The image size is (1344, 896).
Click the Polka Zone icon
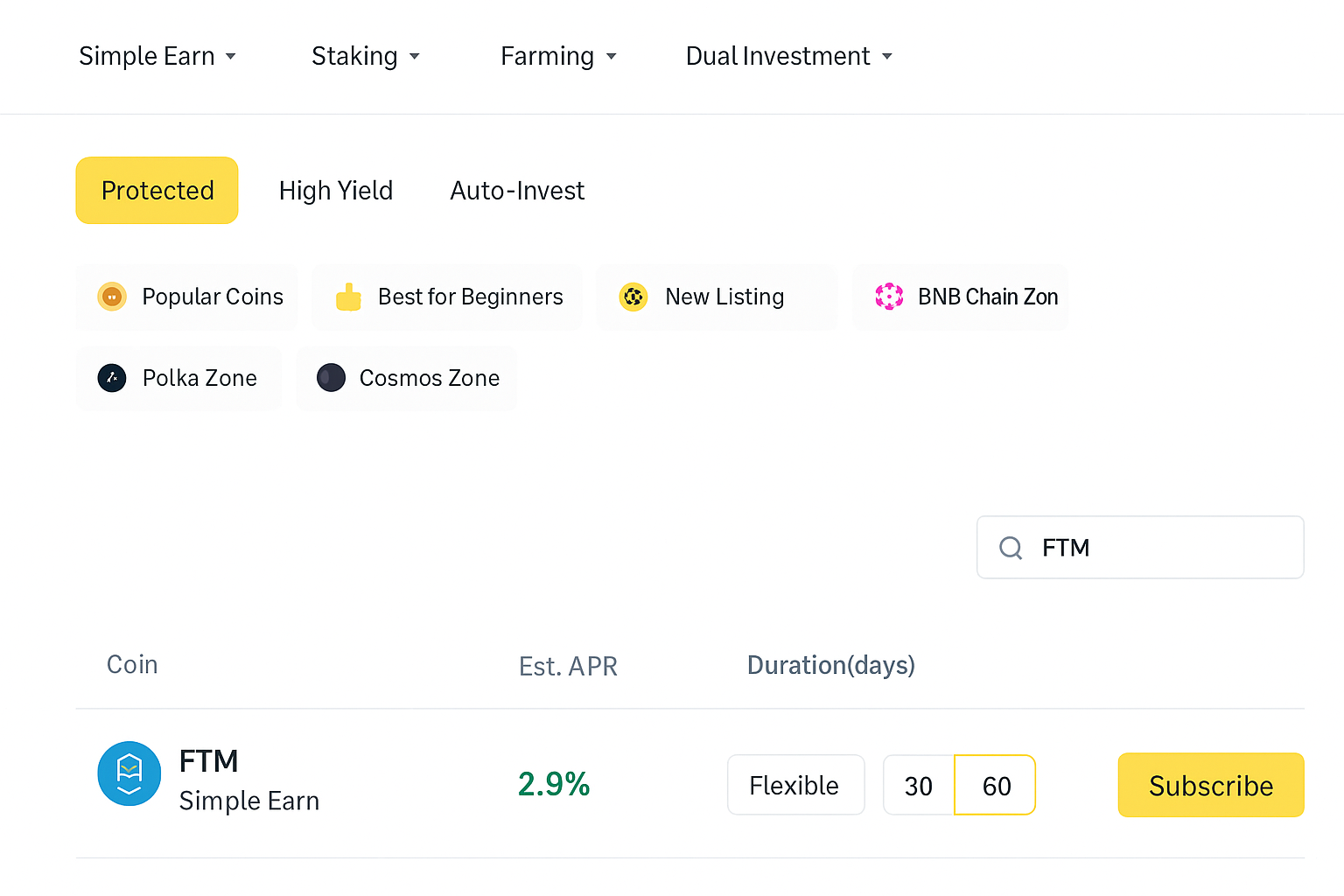coord(112,378)
